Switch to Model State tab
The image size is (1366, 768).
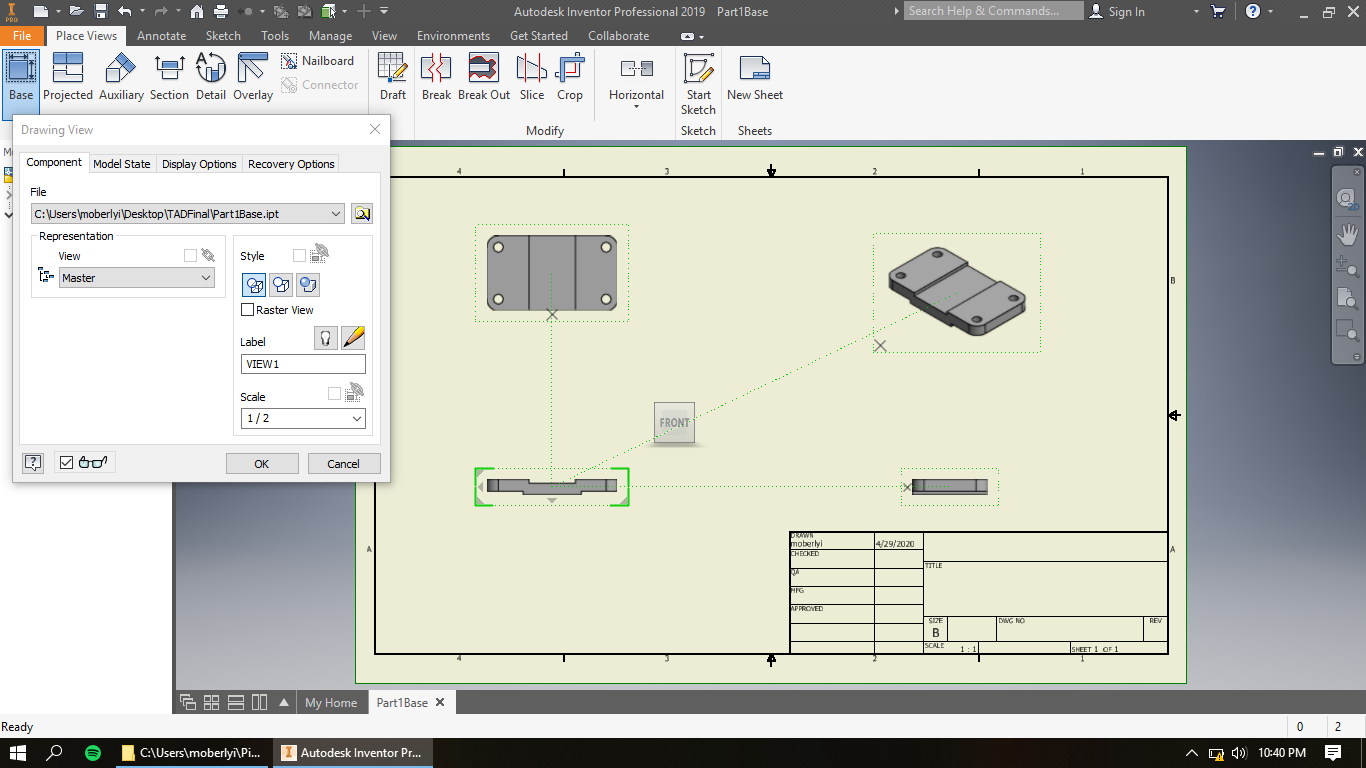122,164
